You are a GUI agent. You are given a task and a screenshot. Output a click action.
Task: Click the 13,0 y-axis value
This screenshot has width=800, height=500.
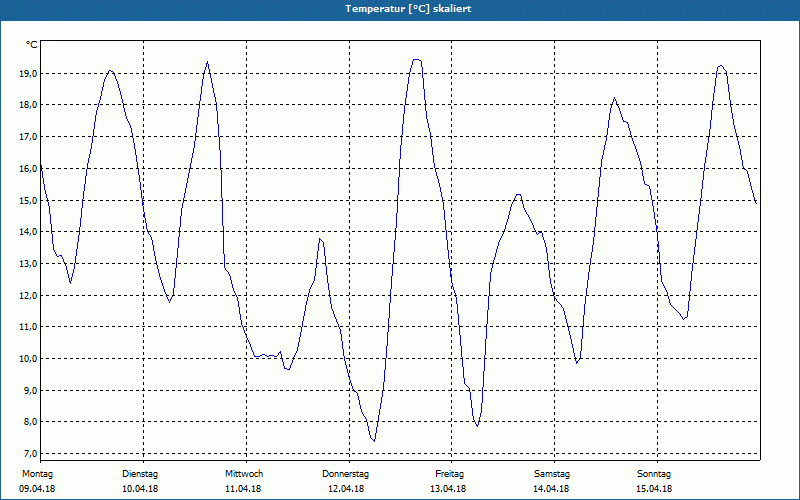(28, 264)
